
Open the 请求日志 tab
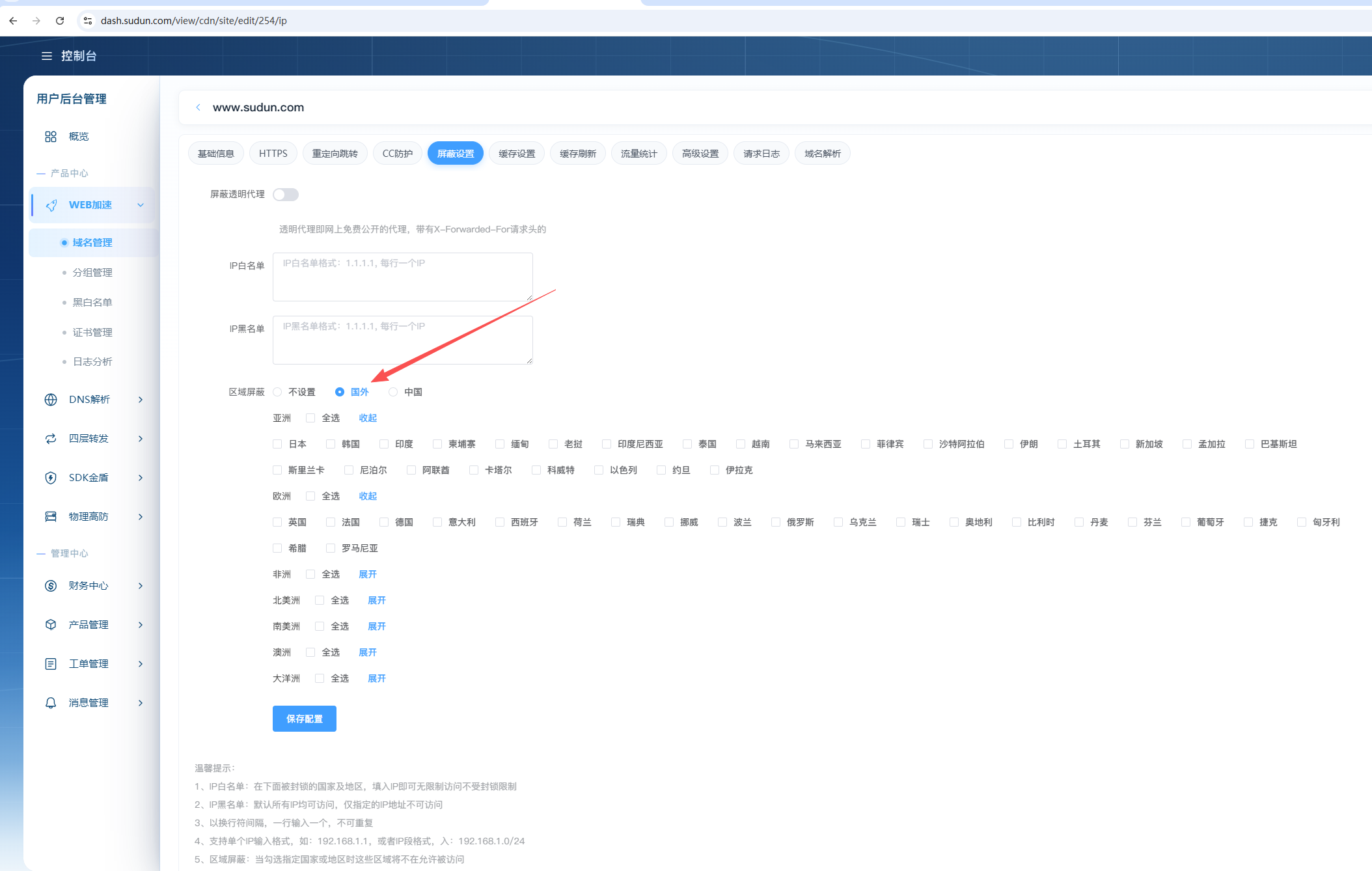coord(761,154)
